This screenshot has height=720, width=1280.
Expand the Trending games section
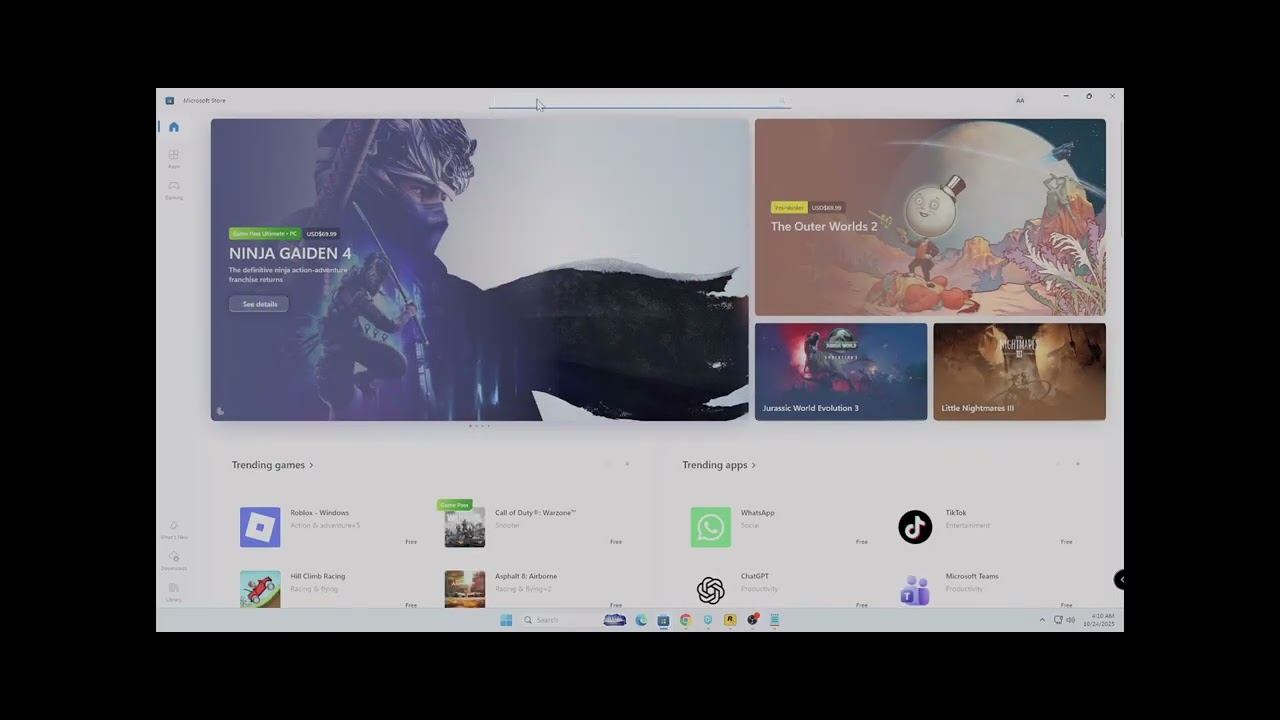(x=272, y=465)
